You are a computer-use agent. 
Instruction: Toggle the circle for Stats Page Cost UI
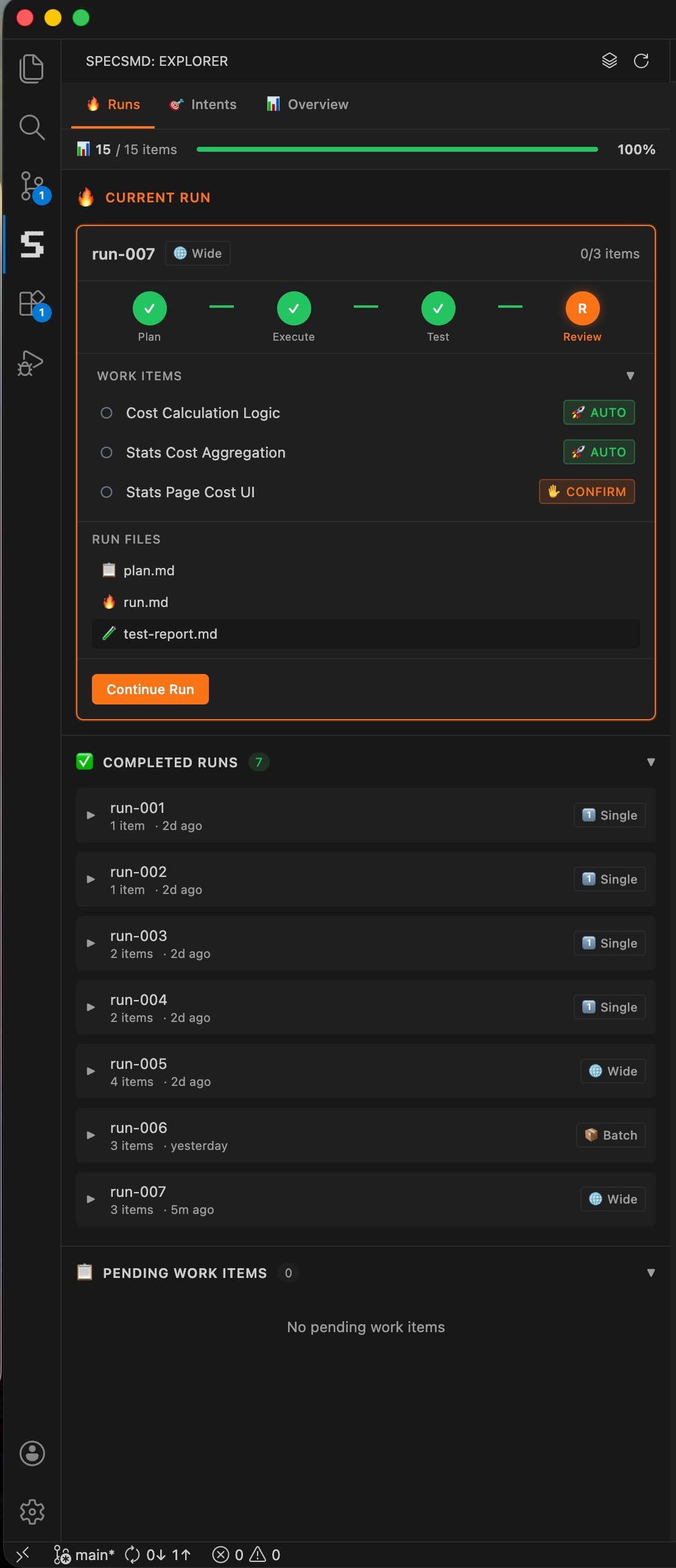(107, 492)
